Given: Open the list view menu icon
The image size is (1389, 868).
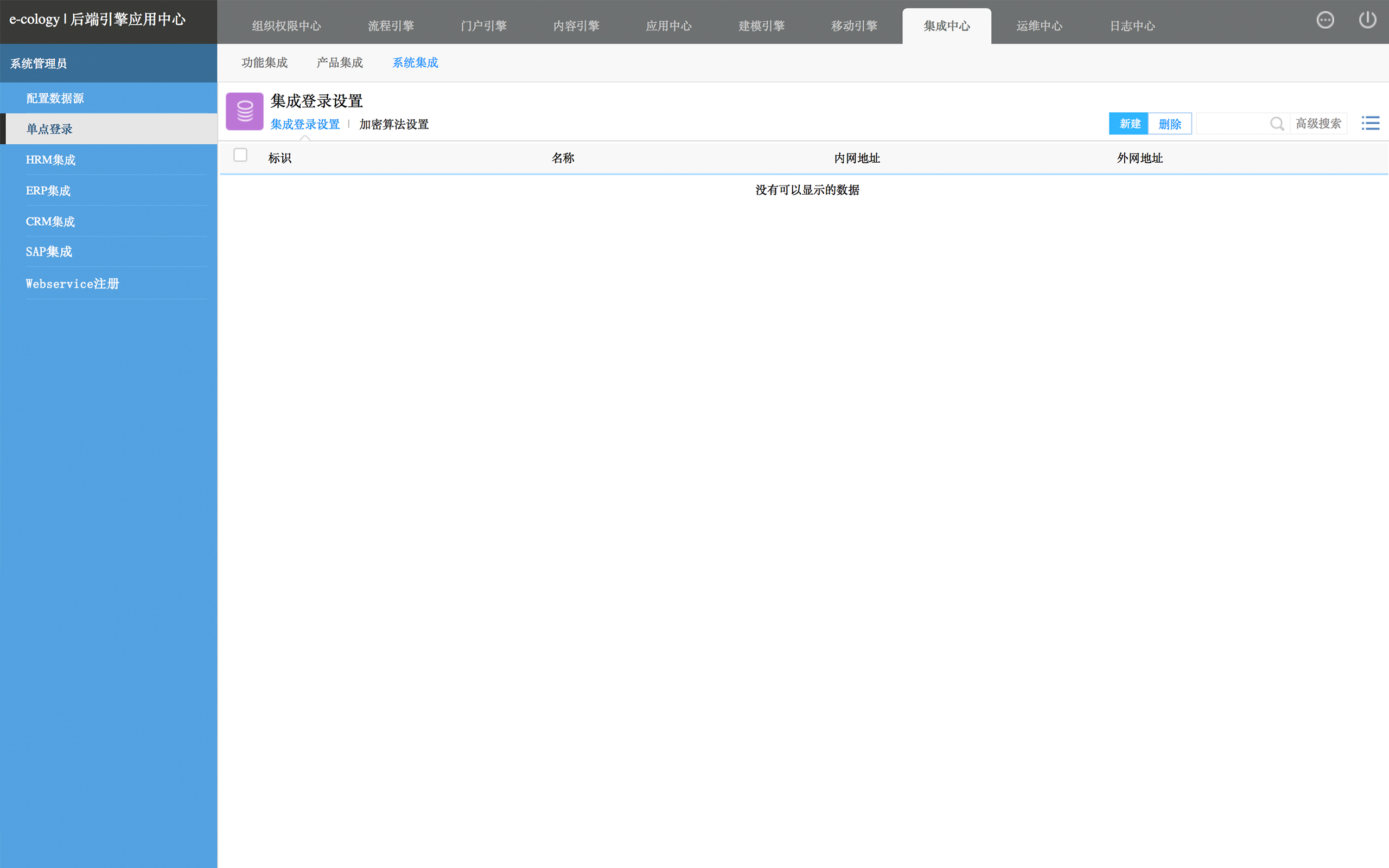Looking at the screenshot, I should [x=1371, y=124].
